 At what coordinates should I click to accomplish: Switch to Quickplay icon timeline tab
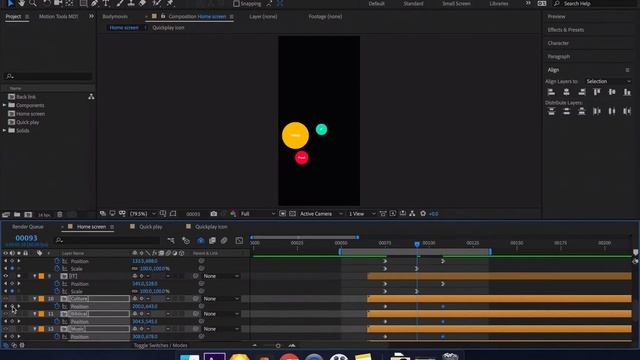(211, 227)
